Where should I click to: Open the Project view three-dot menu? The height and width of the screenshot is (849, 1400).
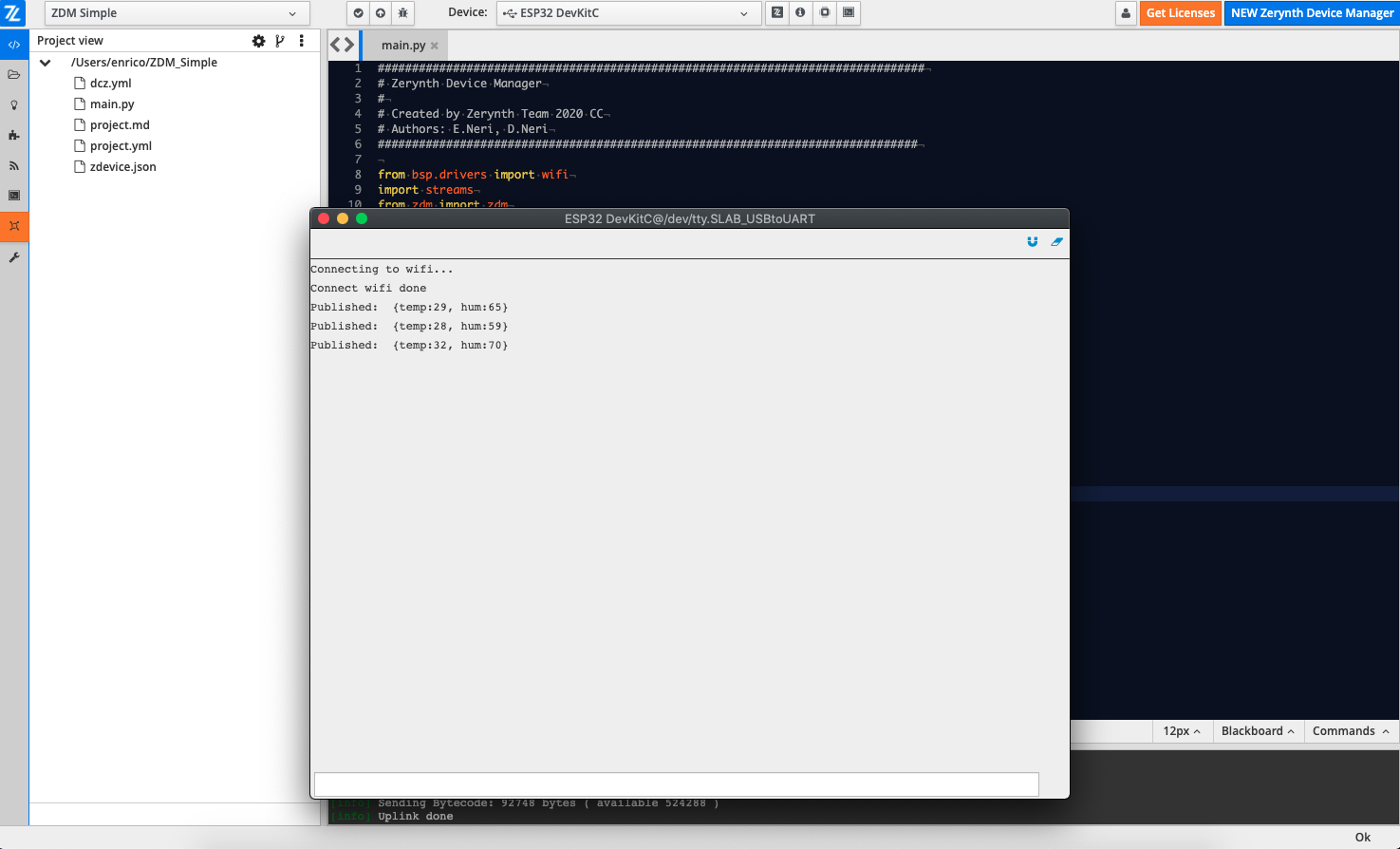pos(302,41)
